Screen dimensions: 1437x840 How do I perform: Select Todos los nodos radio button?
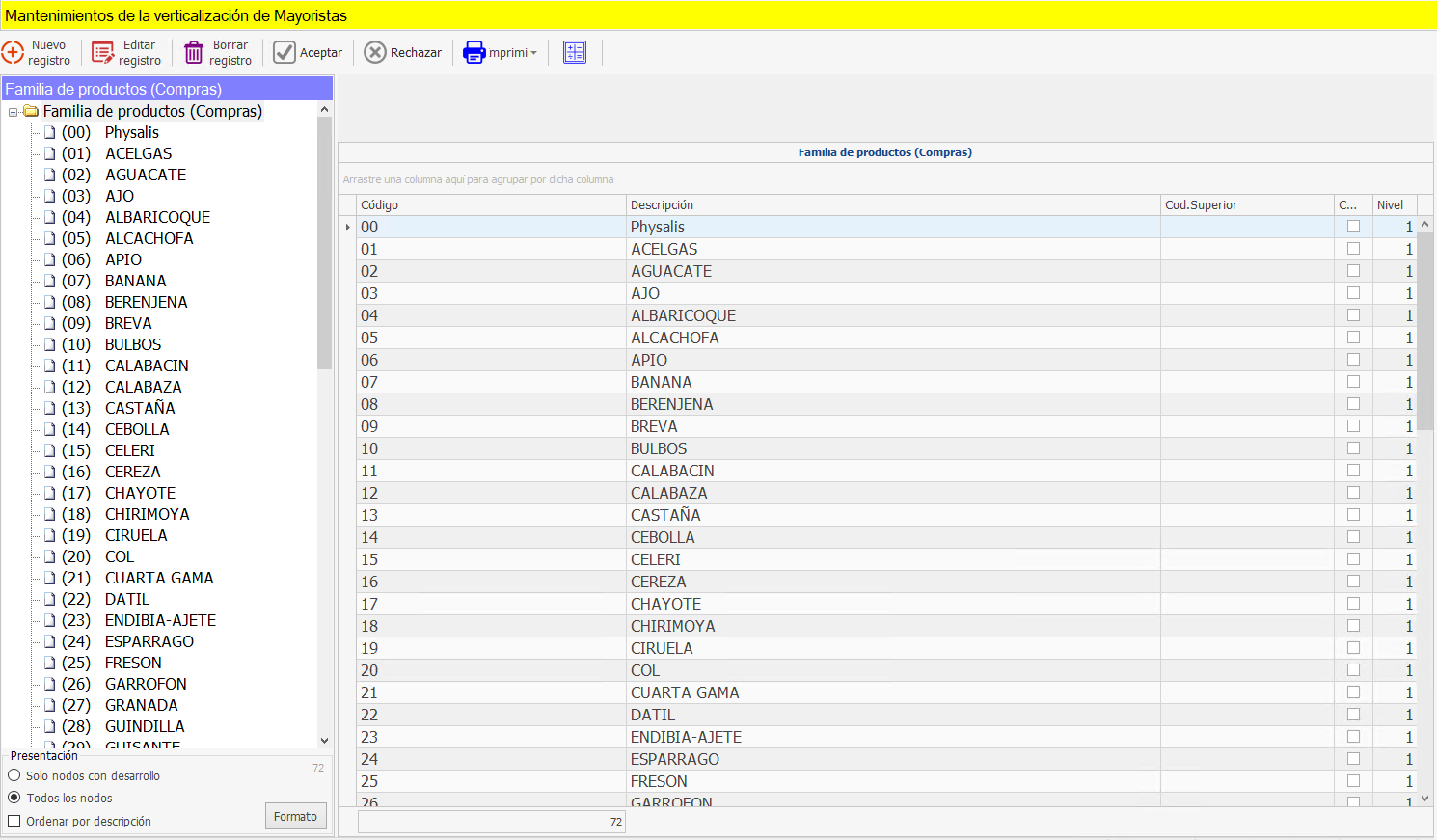click(14, 798)
